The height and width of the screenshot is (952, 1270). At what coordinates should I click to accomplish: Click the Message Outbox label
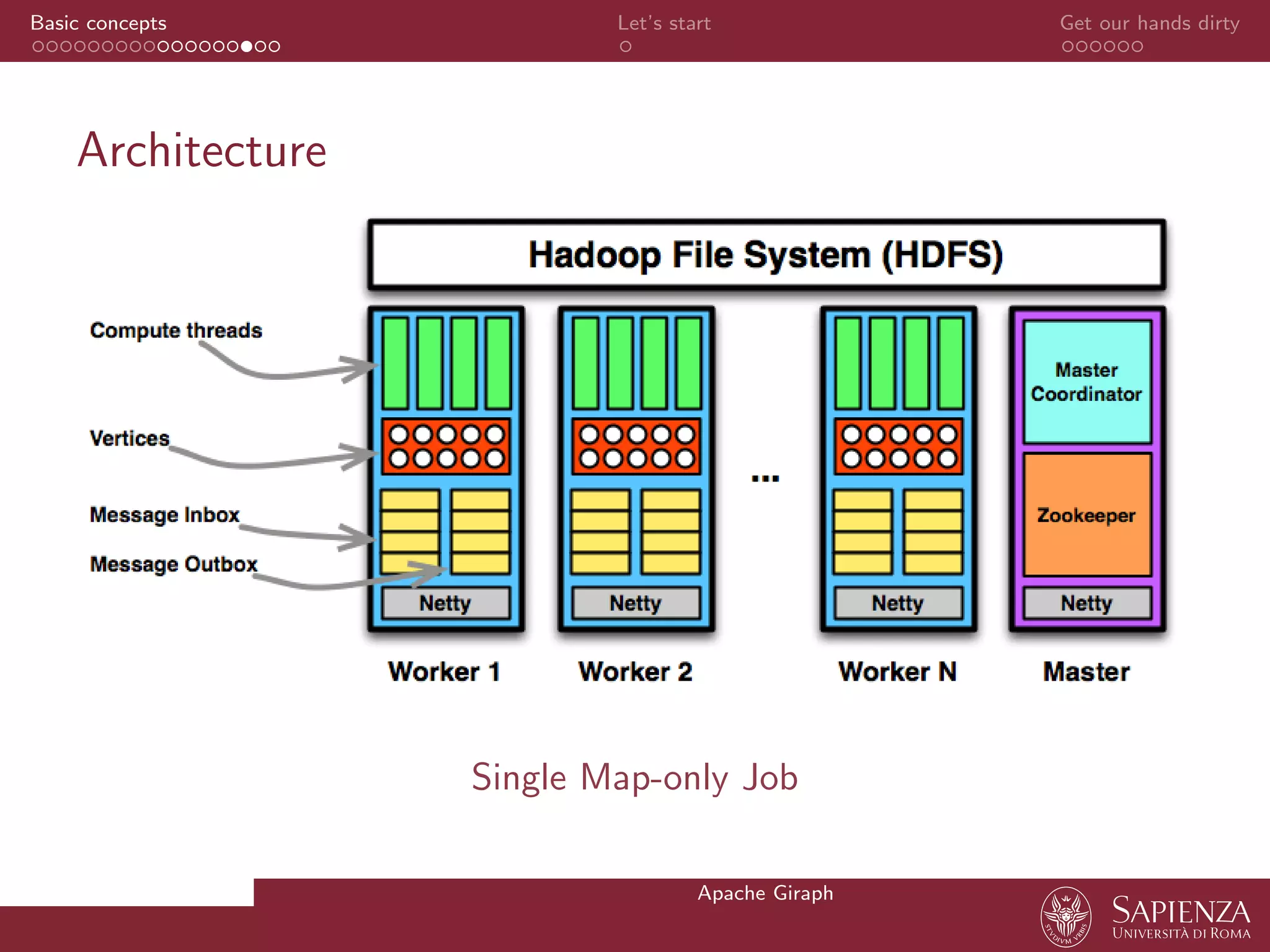click(174, 564)
